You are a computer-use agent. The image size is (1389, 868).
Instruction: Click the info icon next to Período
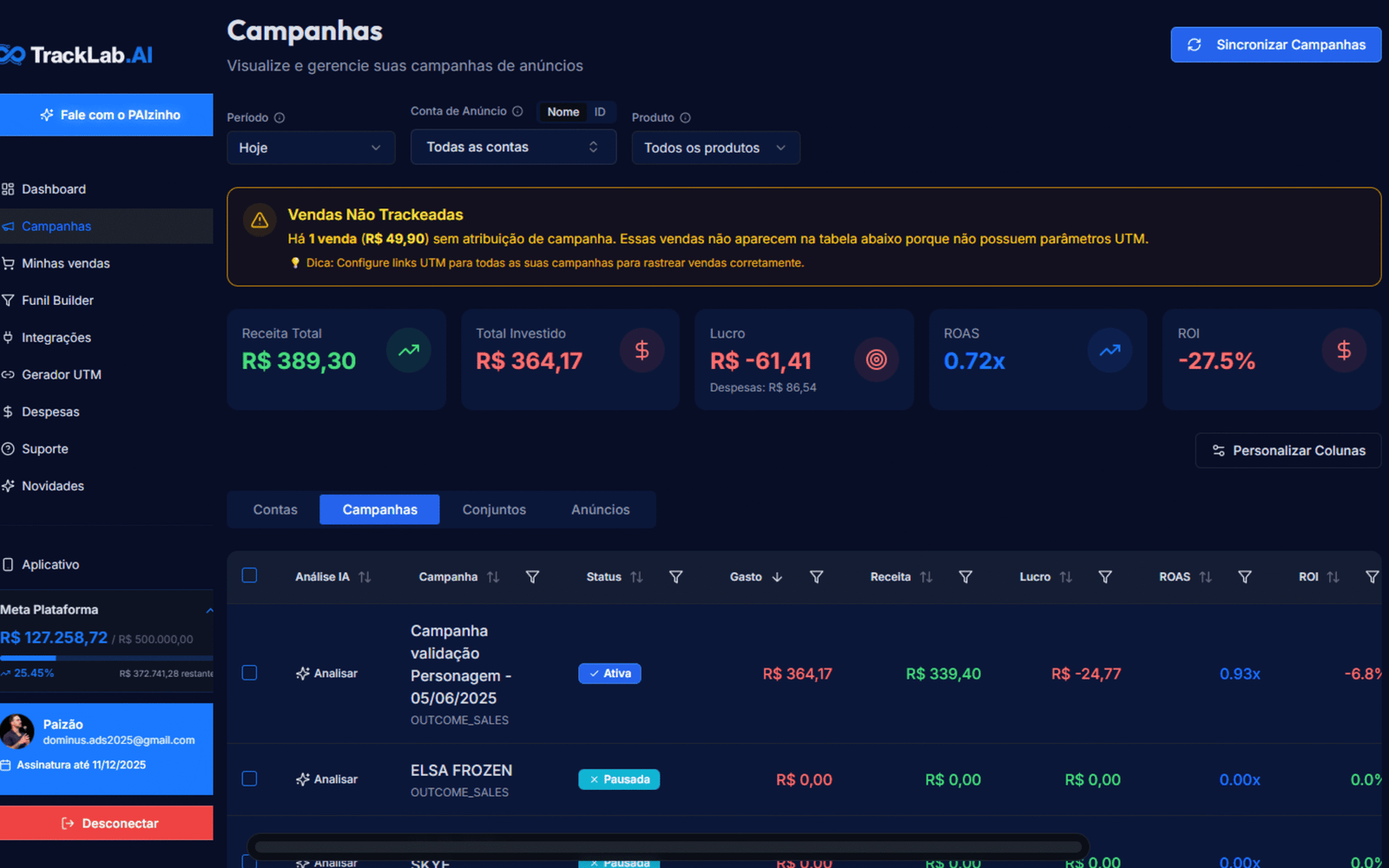pyautogui.click(x=280, y=118)
